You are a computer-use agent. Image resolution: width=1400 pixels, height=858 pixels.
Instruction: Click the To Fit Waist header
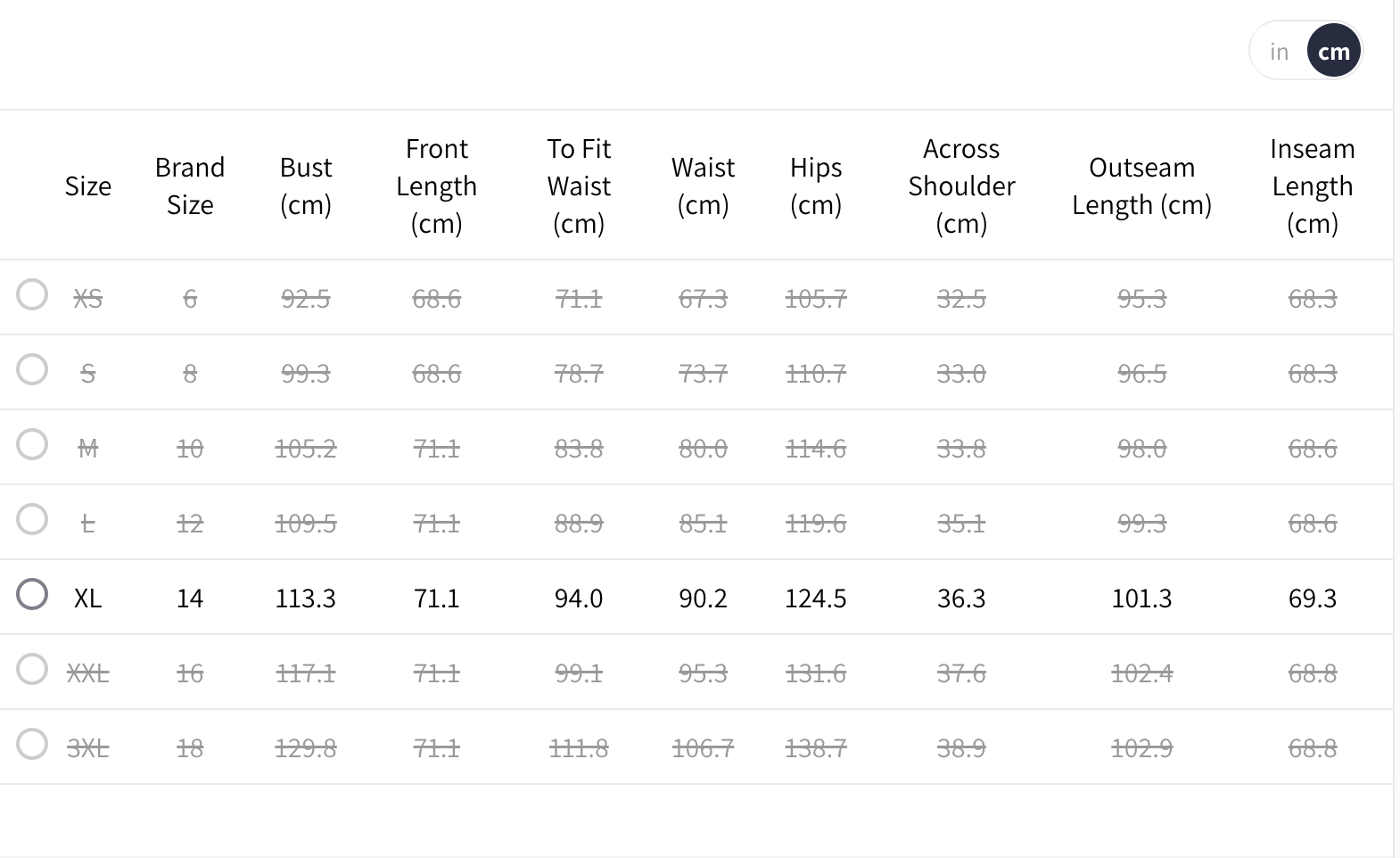tap(579, 186)
